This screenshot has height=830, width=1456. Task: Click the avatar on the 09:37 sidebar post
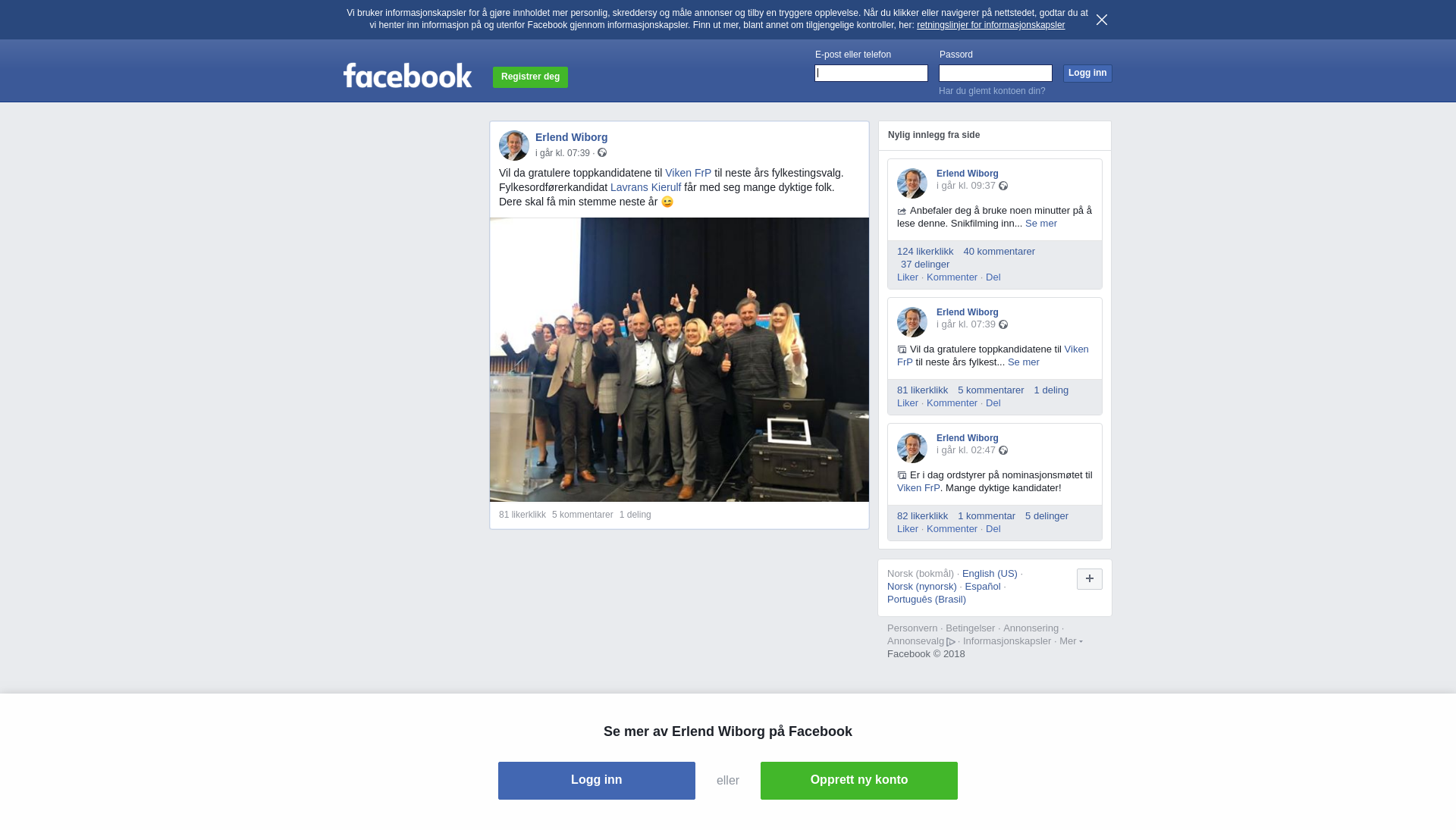tap(912, 183)
